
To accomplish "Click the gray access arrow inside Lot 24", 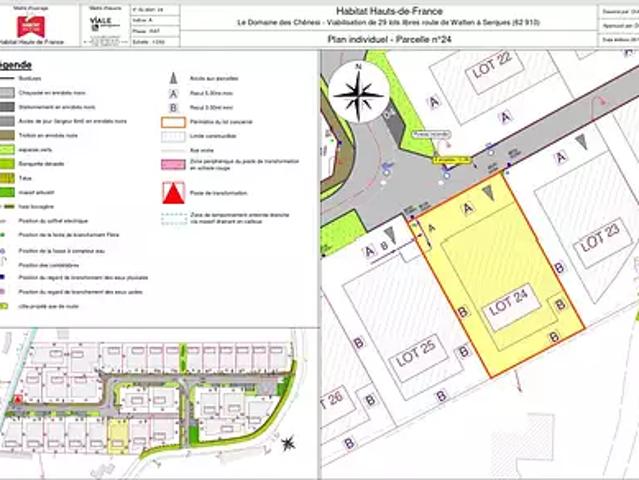I will (x=489, y=193).
